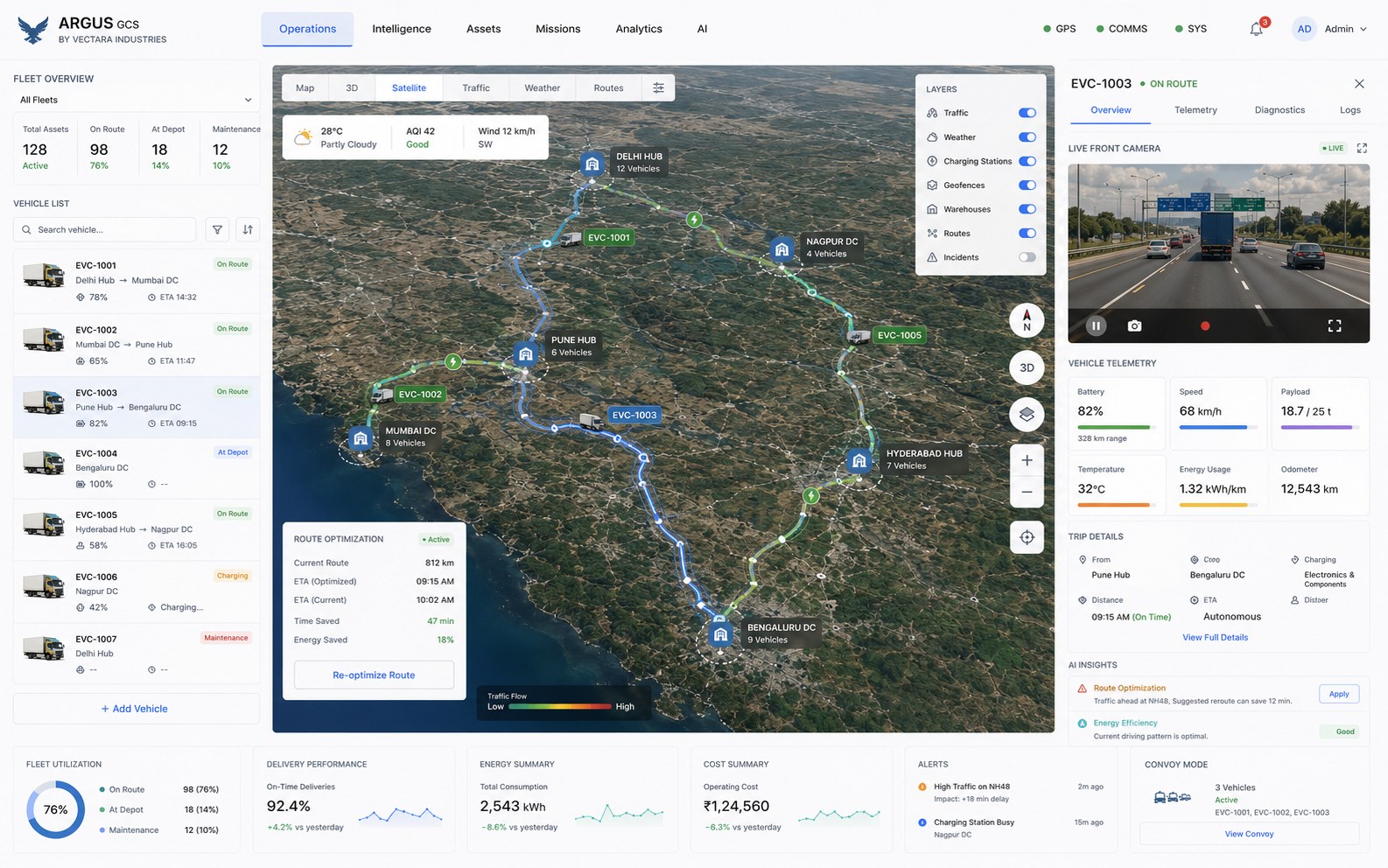Screen dimensions: 1388x868
Task: Zoom out on the map
Action: click(1027, 492)
